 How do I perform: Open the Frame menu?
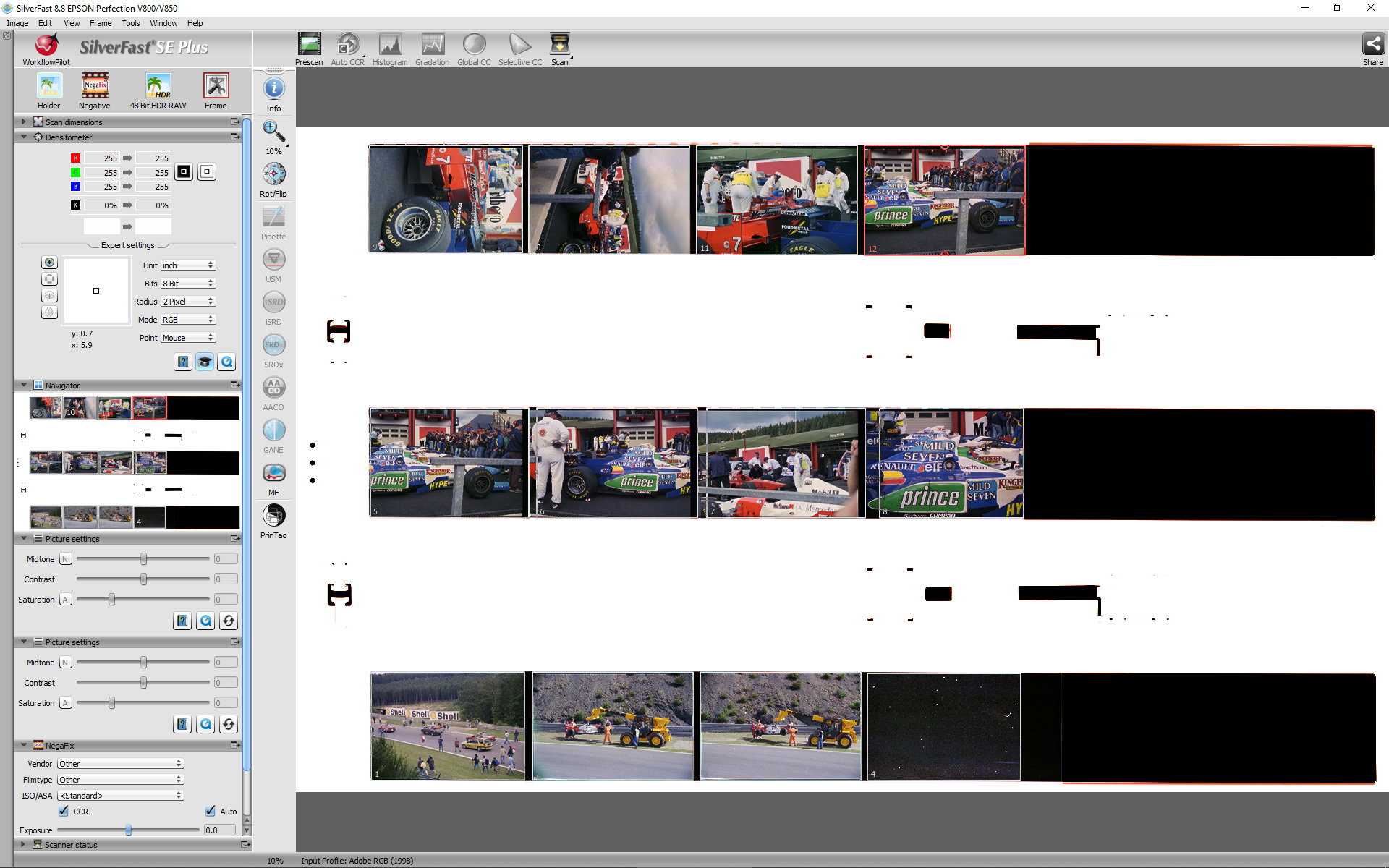[x=100, y=23]
